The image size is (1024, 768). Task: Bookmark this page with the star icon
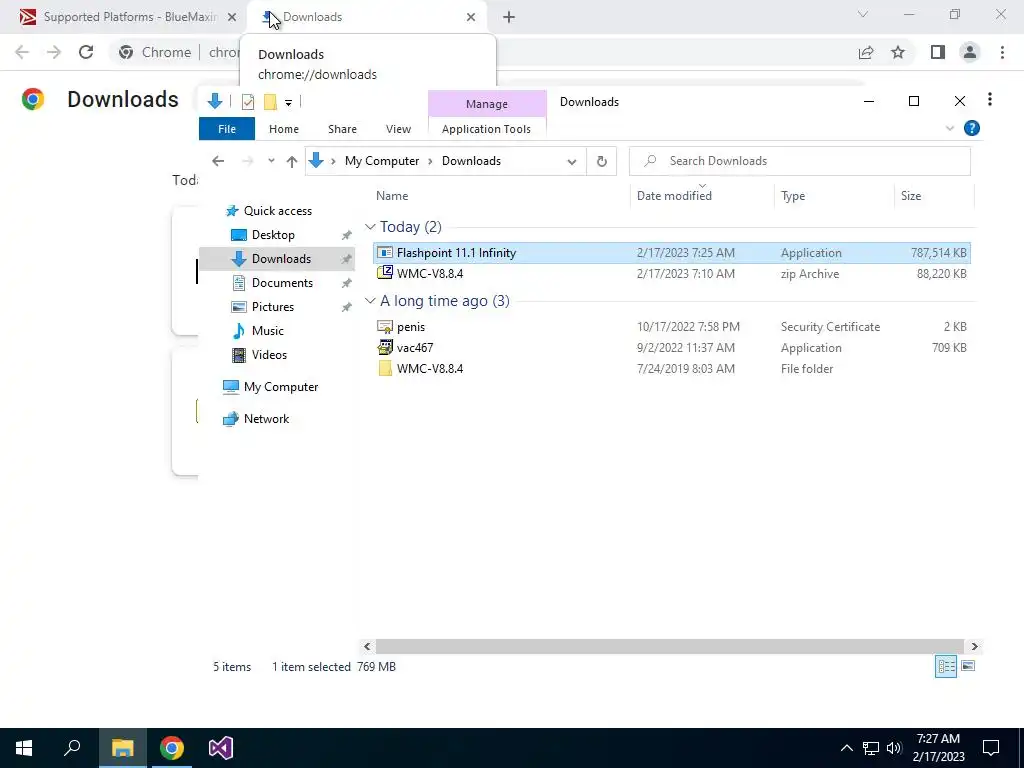click(898, 52)
